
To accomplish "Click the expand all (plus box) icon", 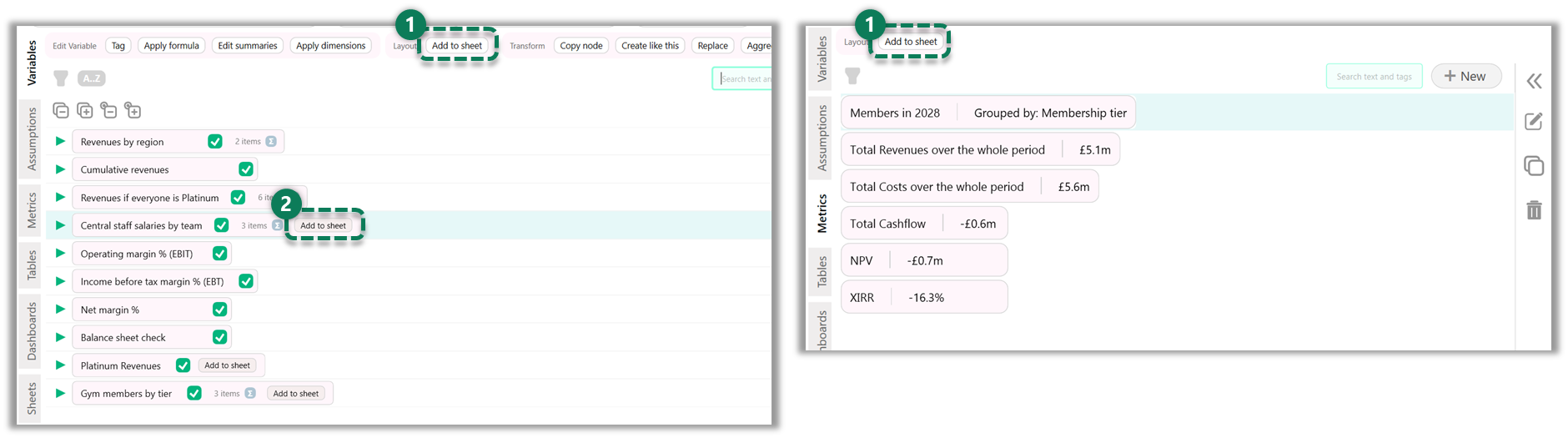I will coord(85,110).
